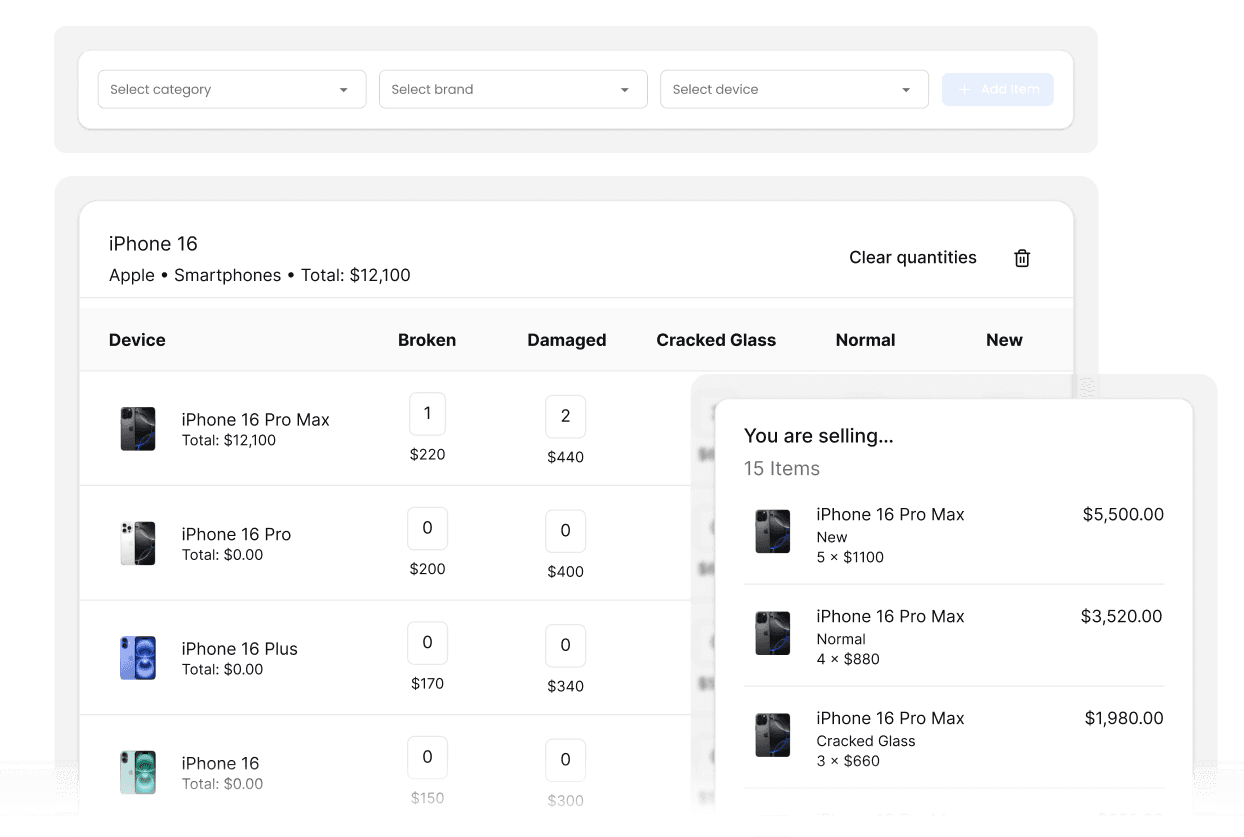Click iPhone 16 Pro Max Broken quantity field
1244x837 pixels.
coord(427,413)
